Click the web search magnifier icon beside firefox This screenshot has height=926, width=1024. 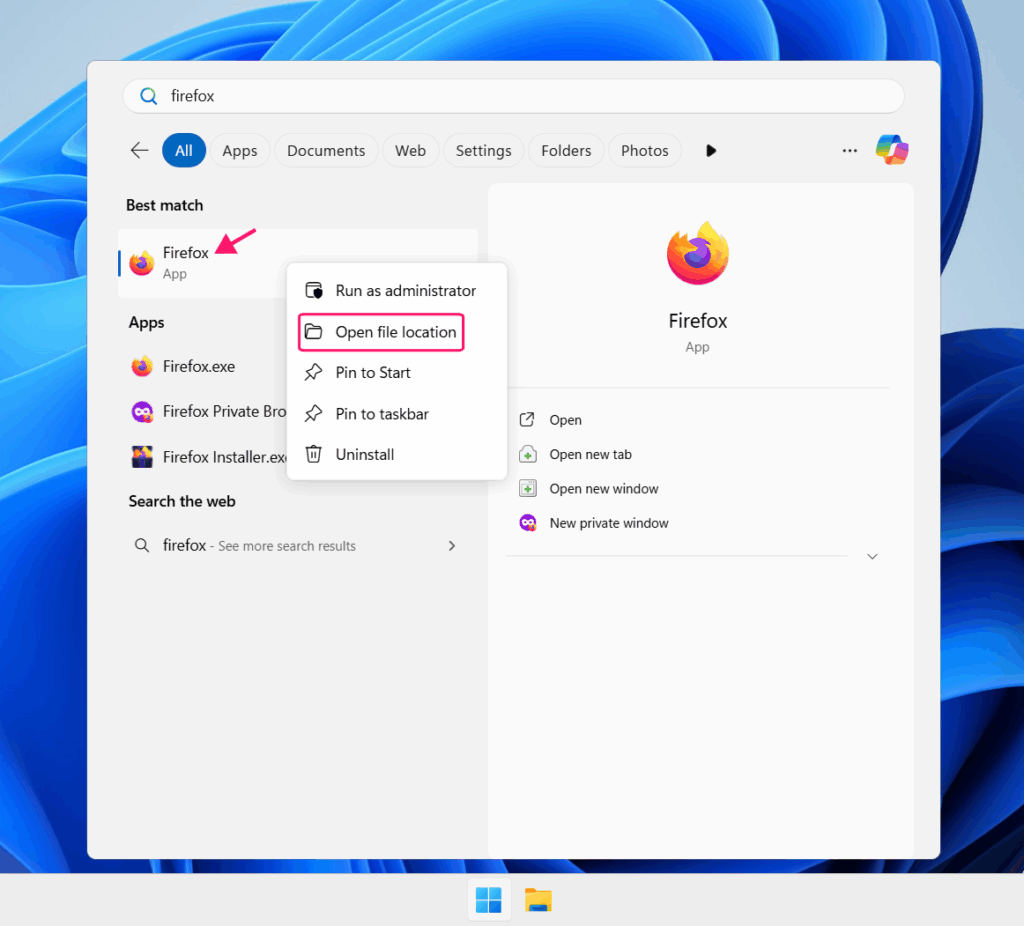click(141, 545)
